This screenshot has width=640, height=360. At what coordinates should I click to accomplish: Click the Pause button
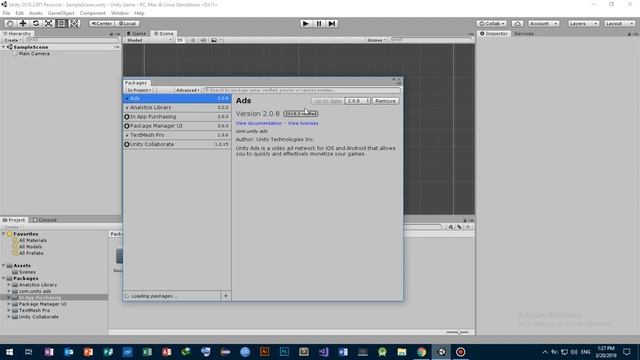point(319,24)
